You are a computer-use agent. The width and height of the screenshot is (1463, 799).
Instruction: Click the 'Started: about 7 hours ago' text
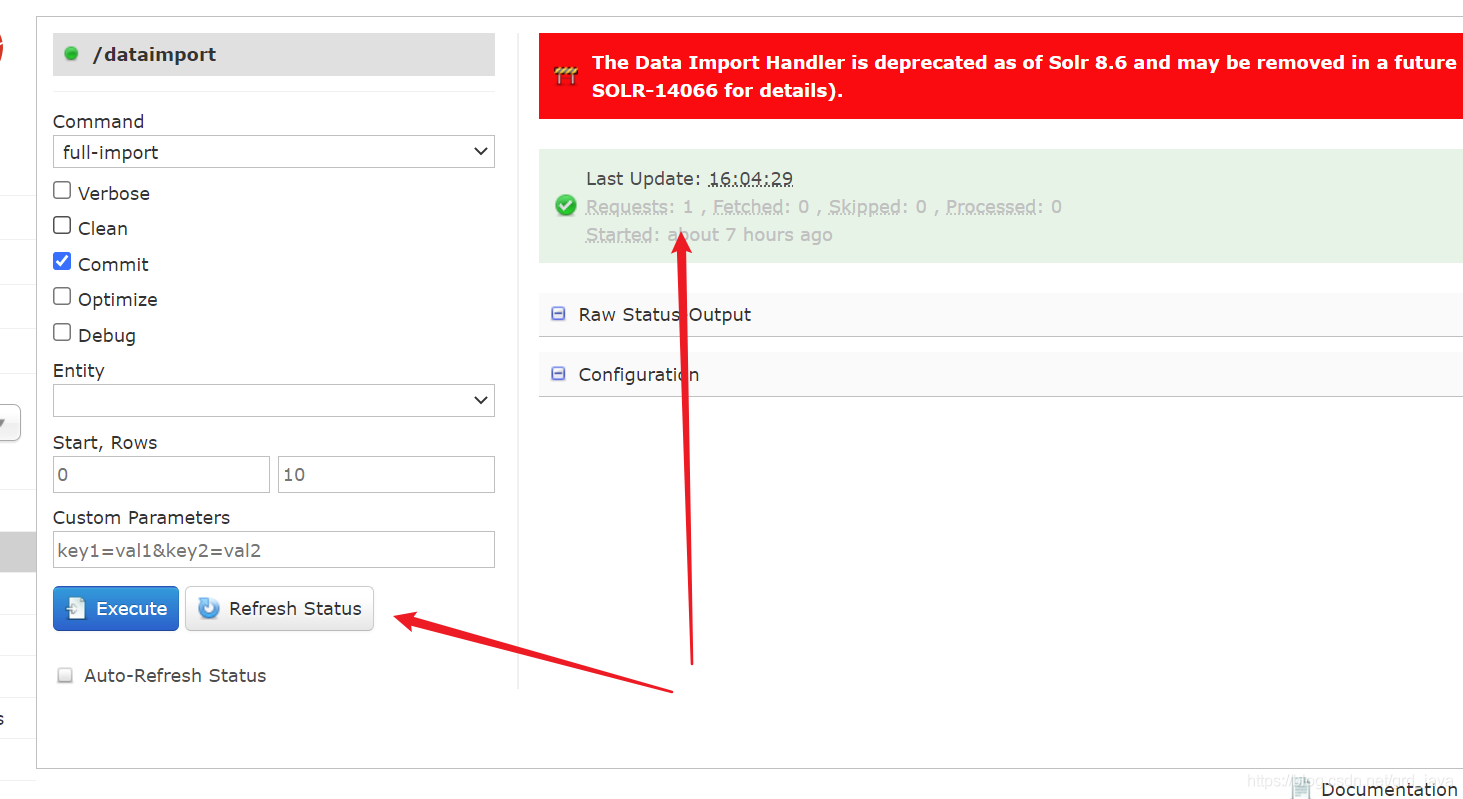click(x=709, y=235)
